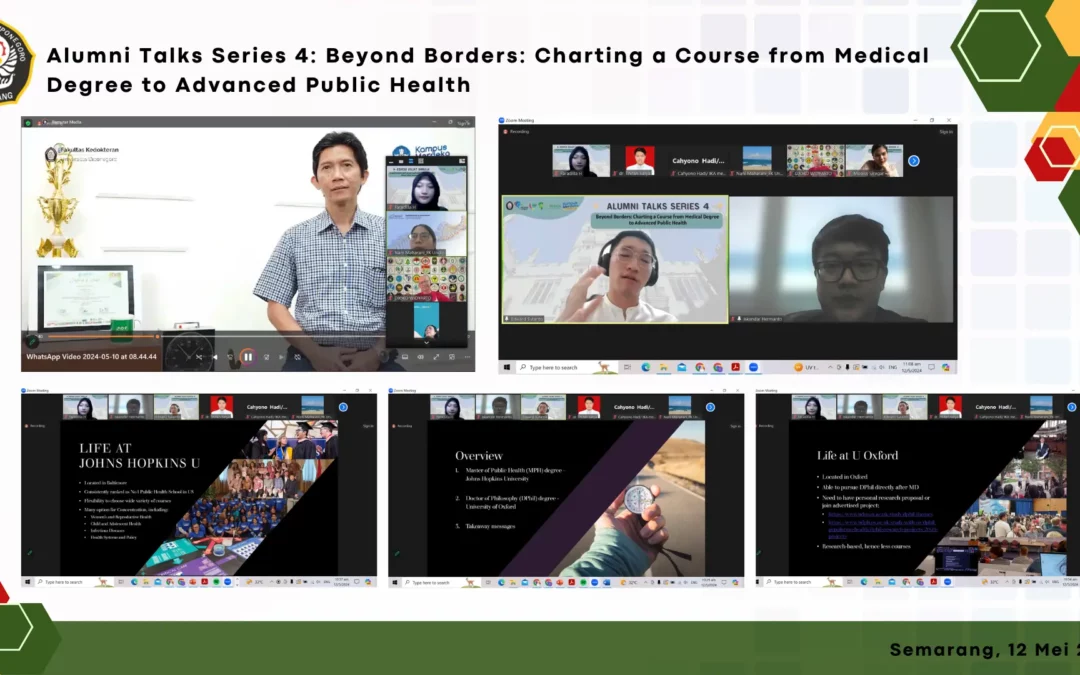Click first hyperlink in the Oxford slide

(x=880, y=514)
